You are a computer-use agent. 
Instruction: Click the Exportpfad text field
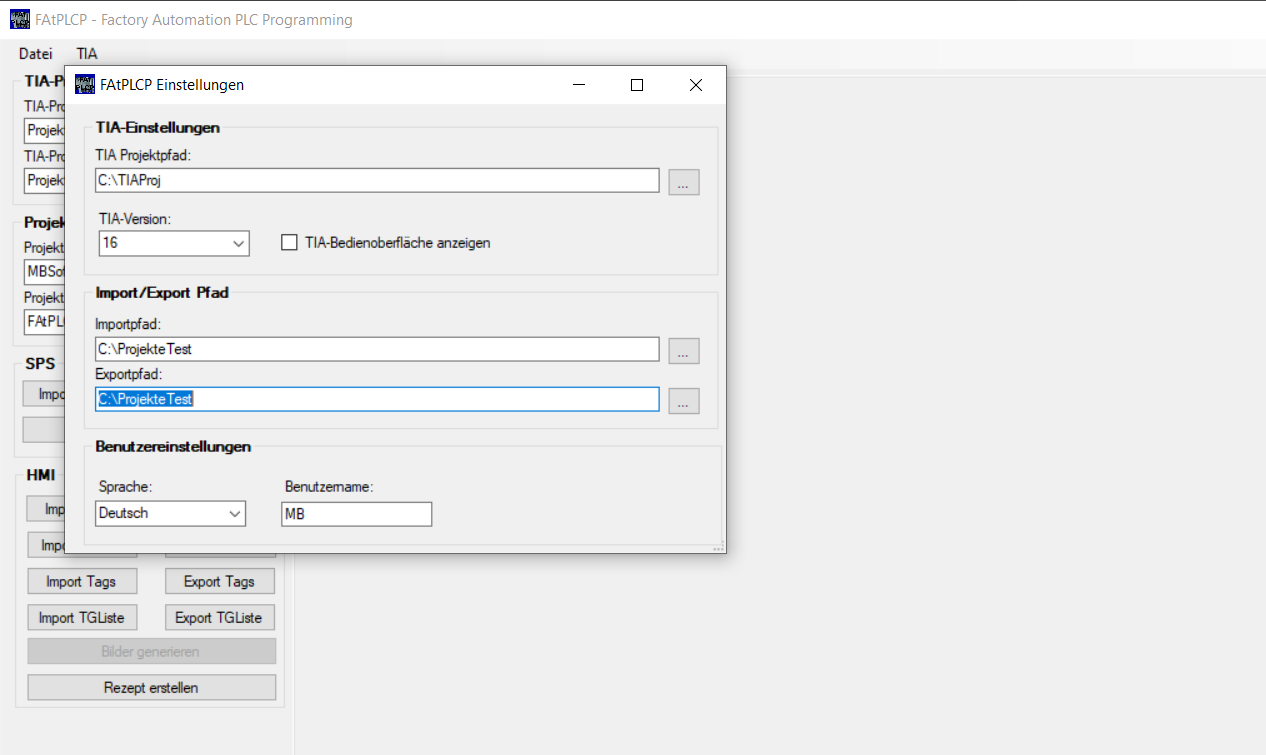(377, 399)
